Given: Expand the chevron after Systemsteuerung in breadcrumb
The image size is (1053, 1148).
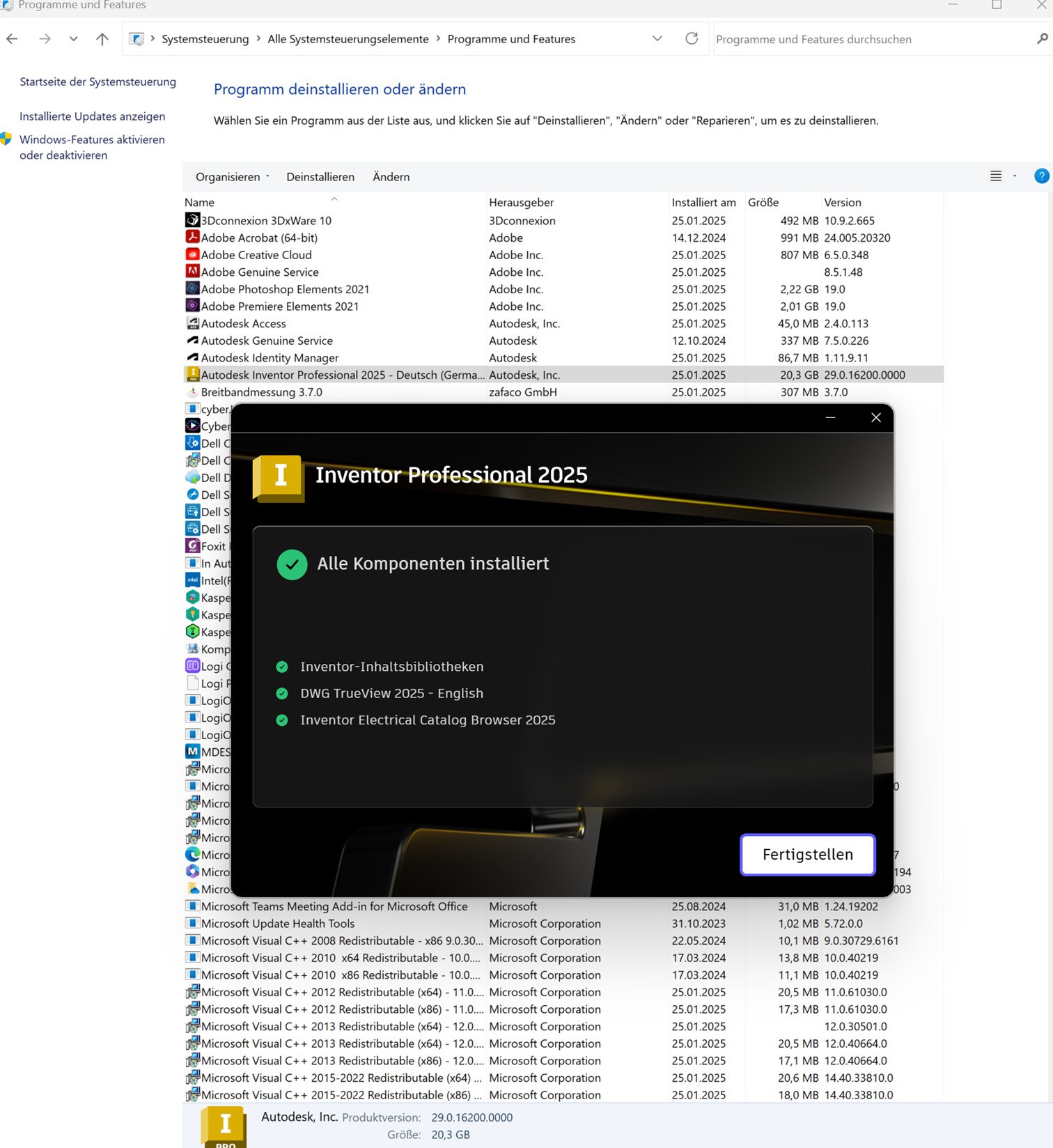Looking at the screenshot, I should point(258,38).
